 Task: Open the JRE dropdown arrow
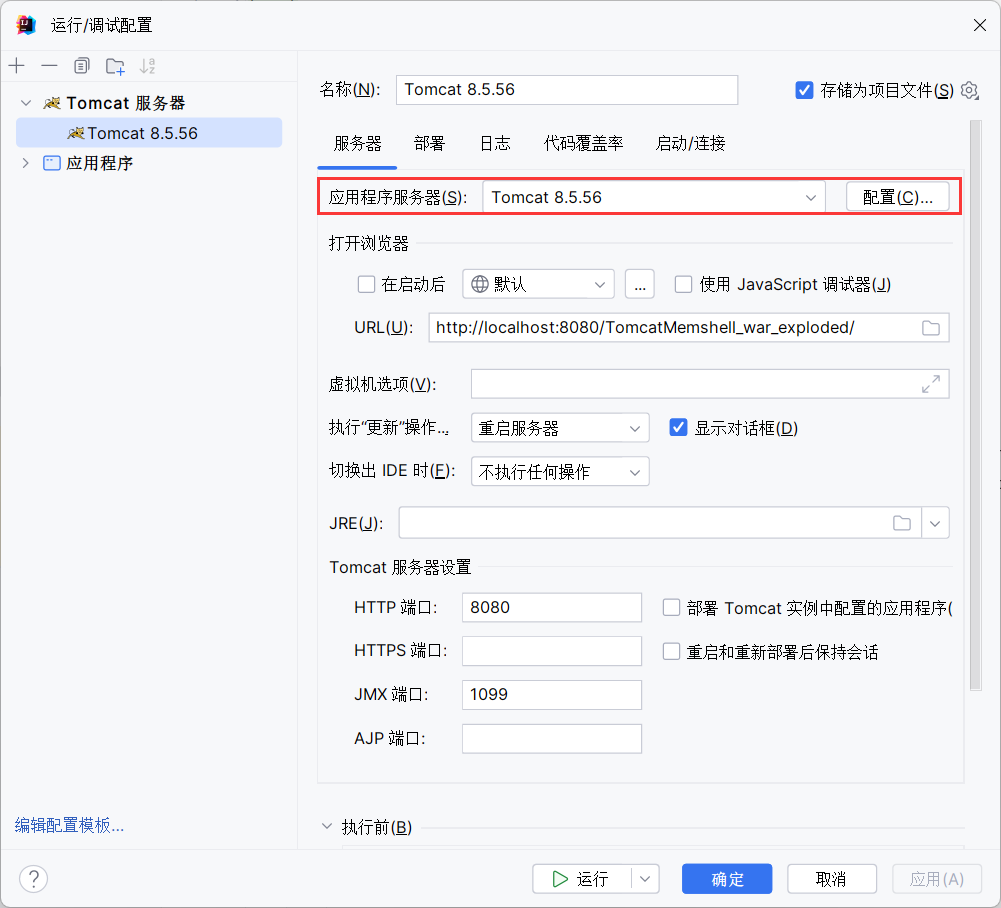tap(935, 524)
